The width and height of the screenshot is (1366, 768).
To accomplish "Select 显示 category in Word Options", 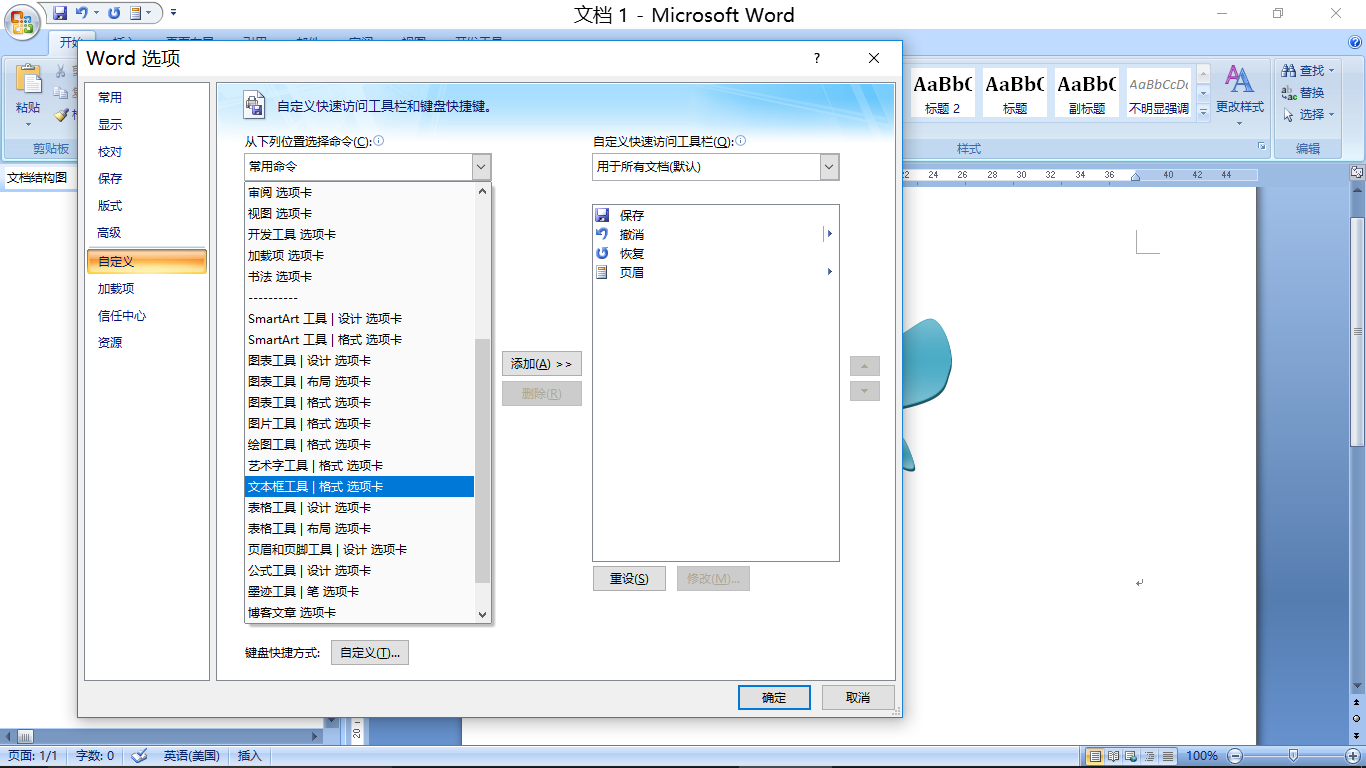I will pos(146,125).
